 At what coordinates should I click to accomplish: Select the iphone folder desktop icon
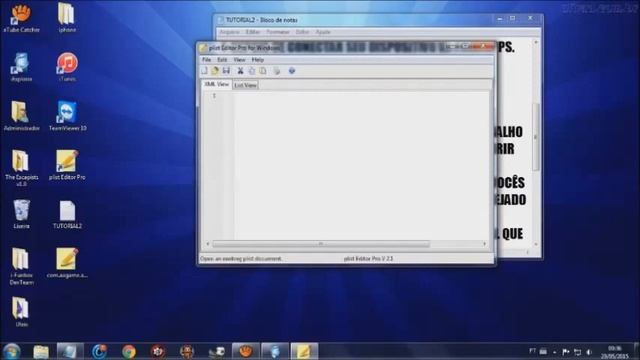67,17
